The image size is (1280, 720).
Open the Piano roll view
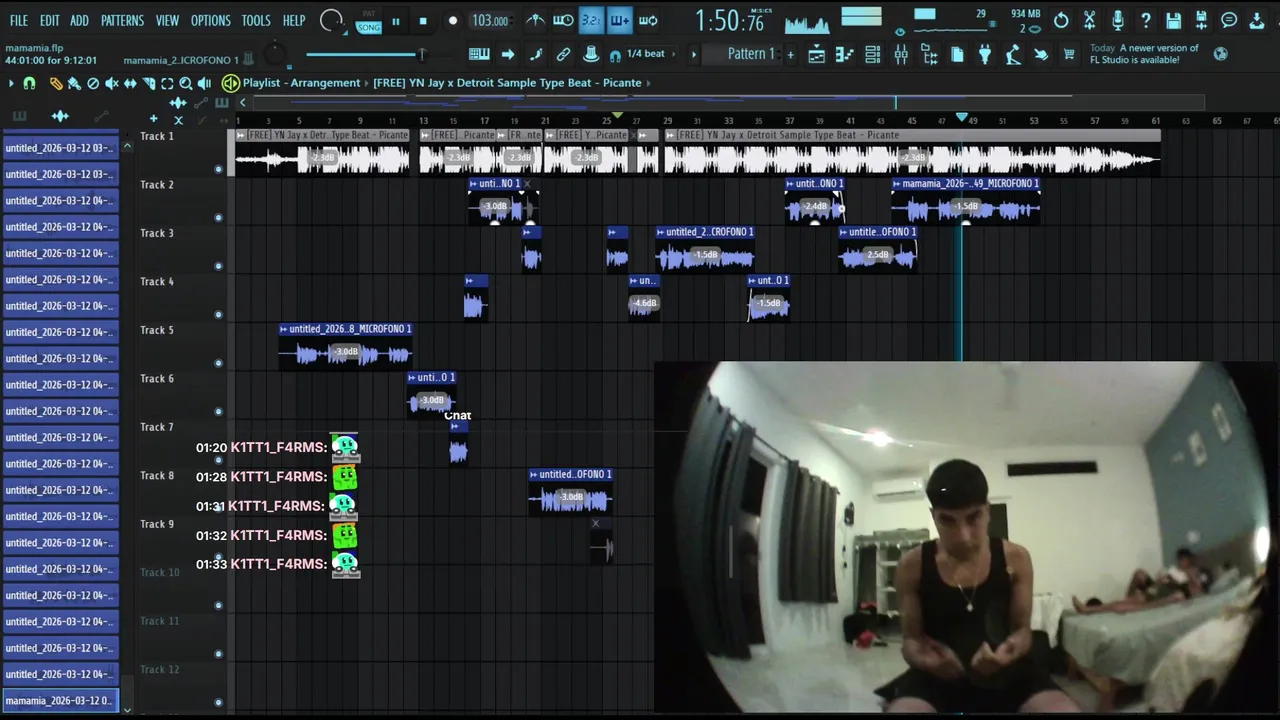844,54
